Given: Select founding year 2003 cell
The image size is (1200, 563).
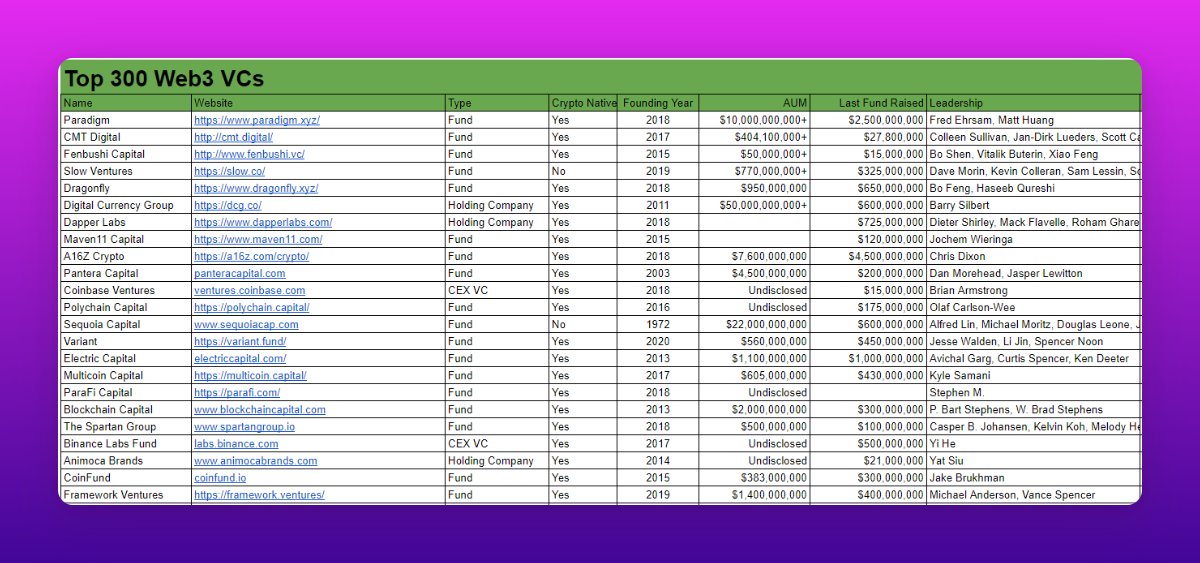Looking at the screenshot, I should 658,273.
